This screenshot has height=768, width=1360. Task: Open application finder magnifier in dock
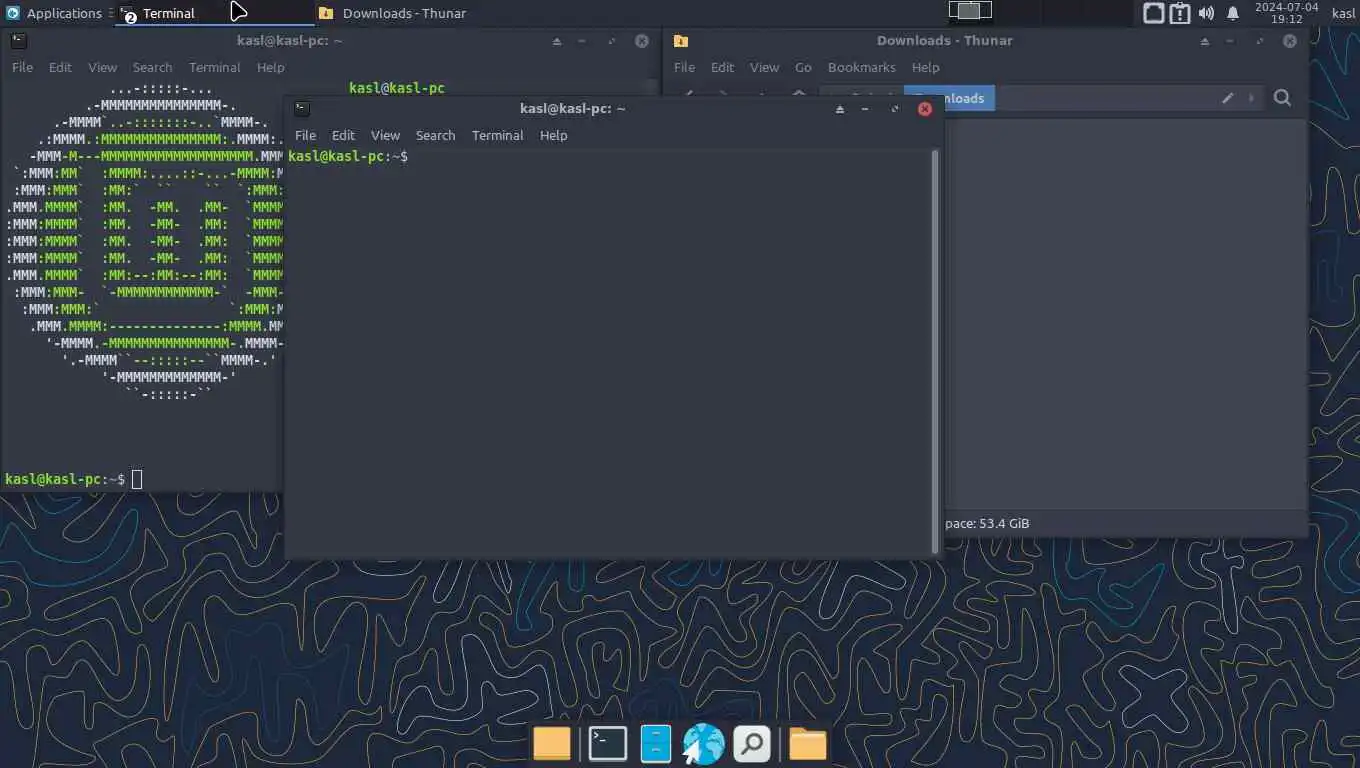coord(752,744)
